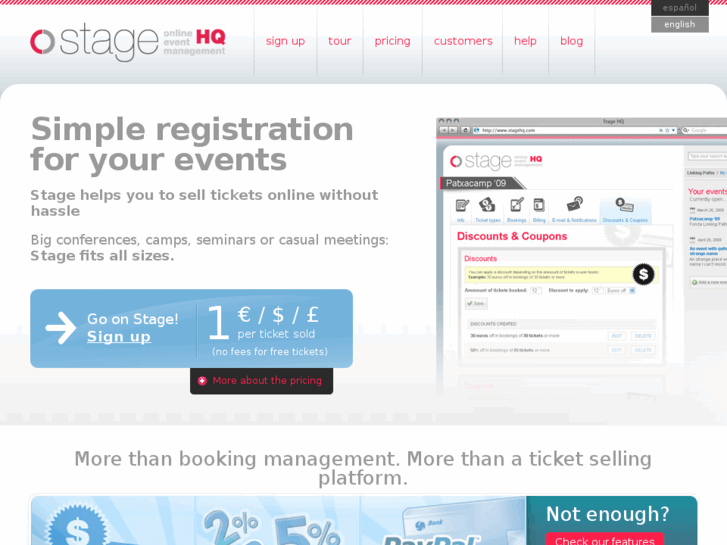Click amount of tickets booked field

536,290
